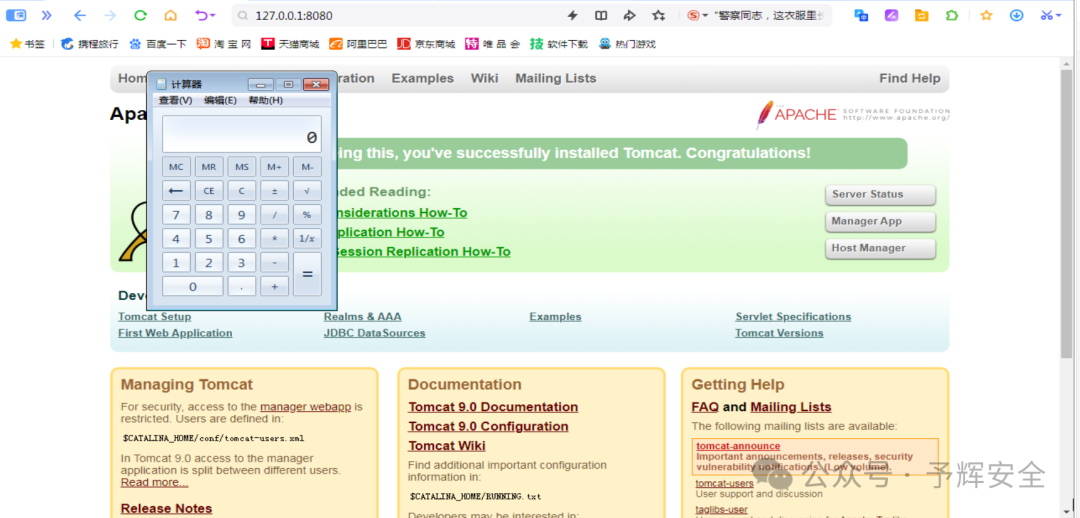
Task: Open the Sogou search engine dropdown
Action: [x=698, y=15]
